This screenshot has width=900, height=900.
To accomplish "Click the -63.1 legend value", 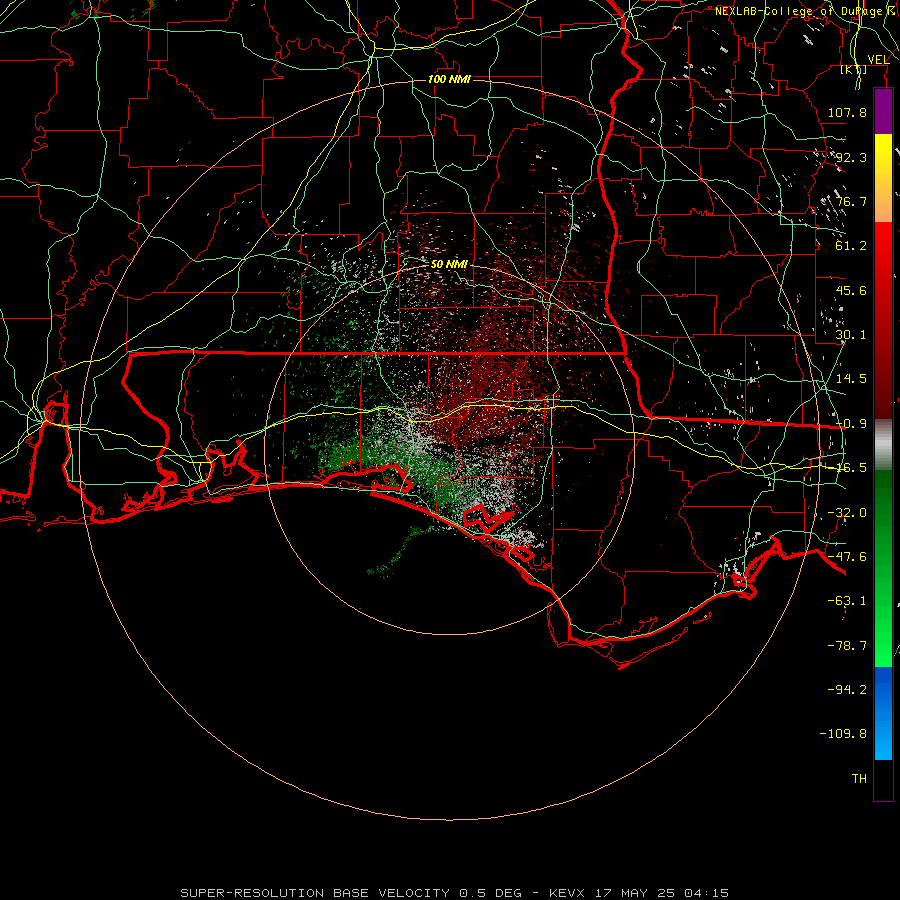I will [847, 601].
